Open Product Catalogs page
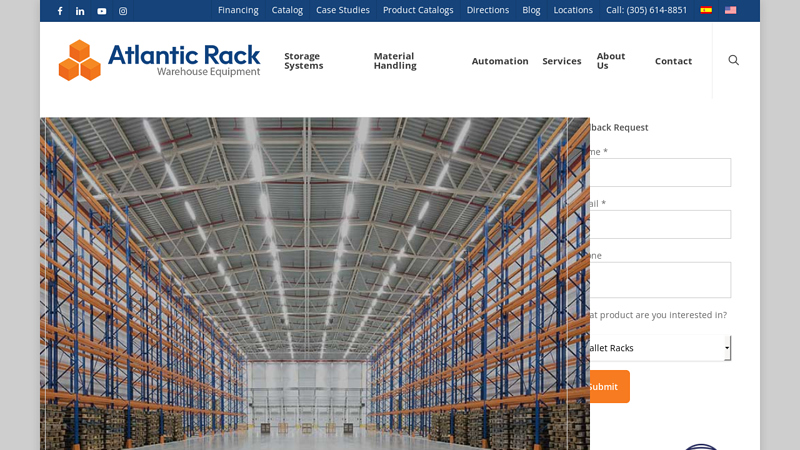 418,10
